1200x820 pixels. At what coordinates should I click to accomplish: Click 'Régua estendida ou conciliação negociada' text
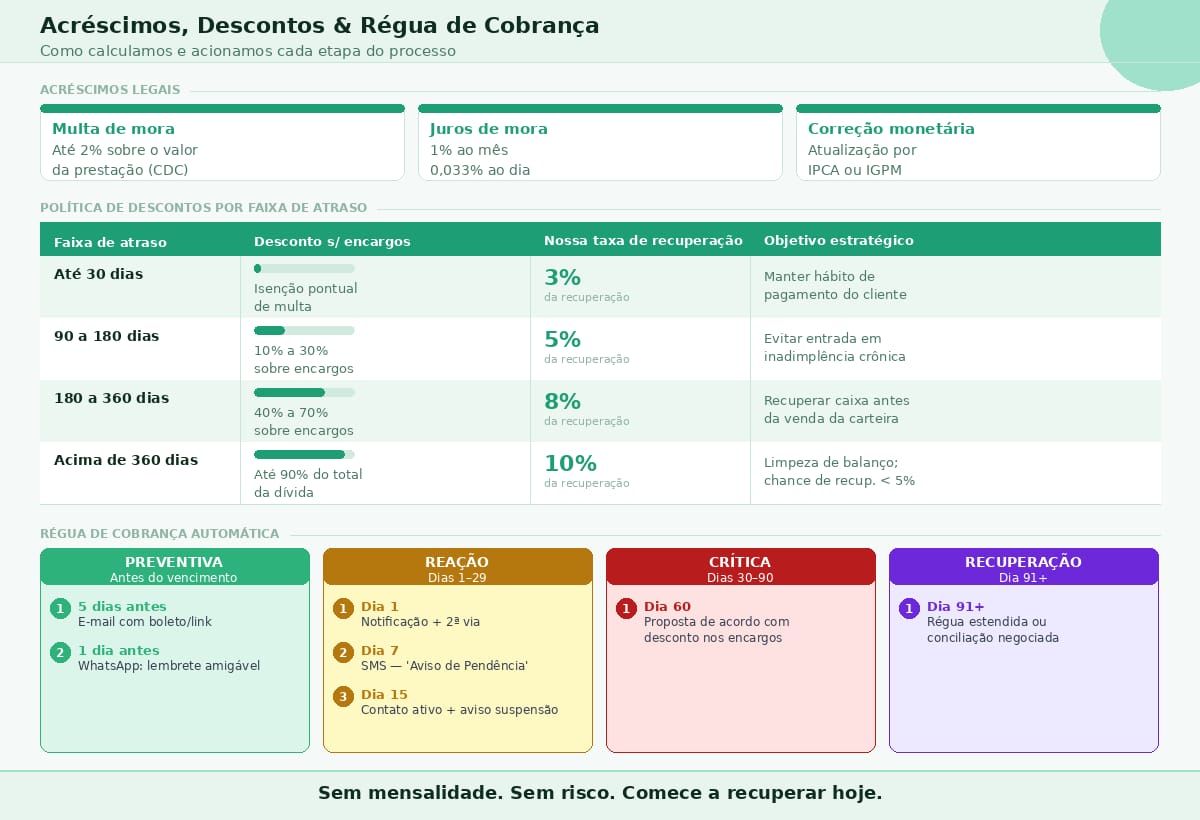(x=992, y=630)
